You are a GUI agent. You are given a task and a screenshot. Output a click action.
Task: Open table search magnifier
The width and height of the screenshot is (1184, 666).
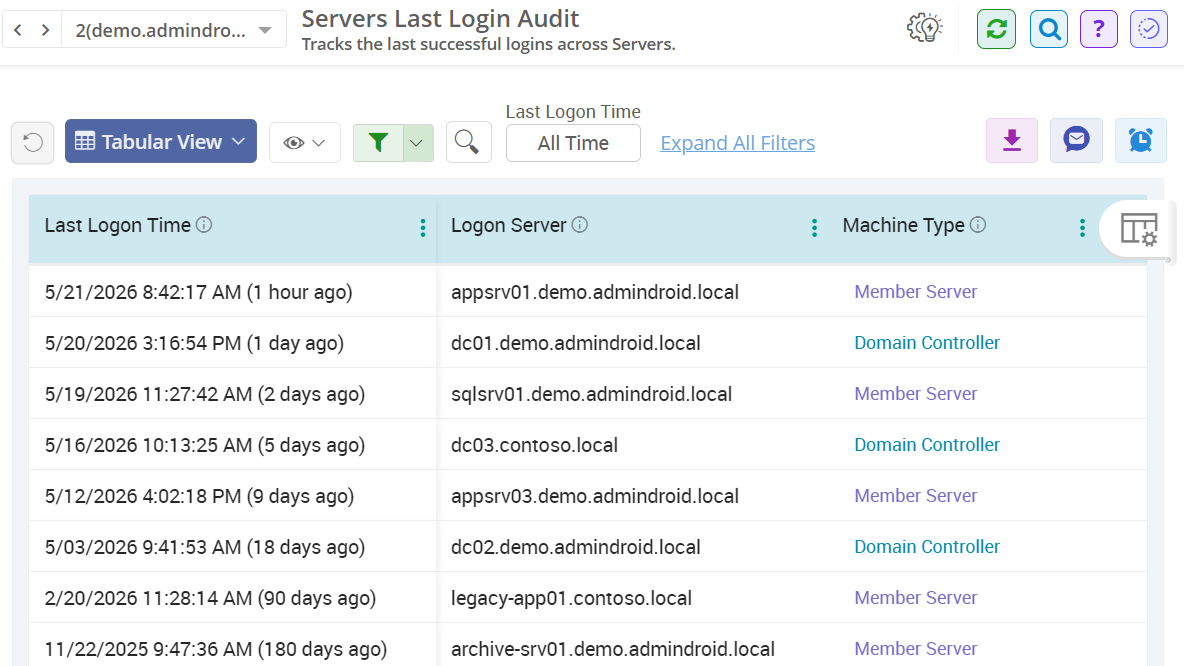[468, 142]
